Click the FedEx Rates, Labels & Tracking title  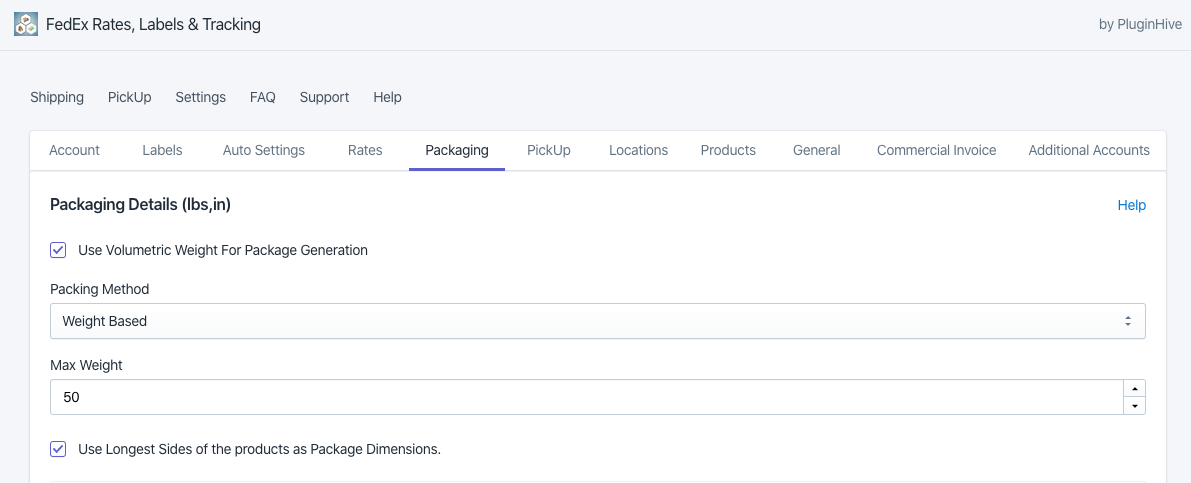(x=153, y=24)
